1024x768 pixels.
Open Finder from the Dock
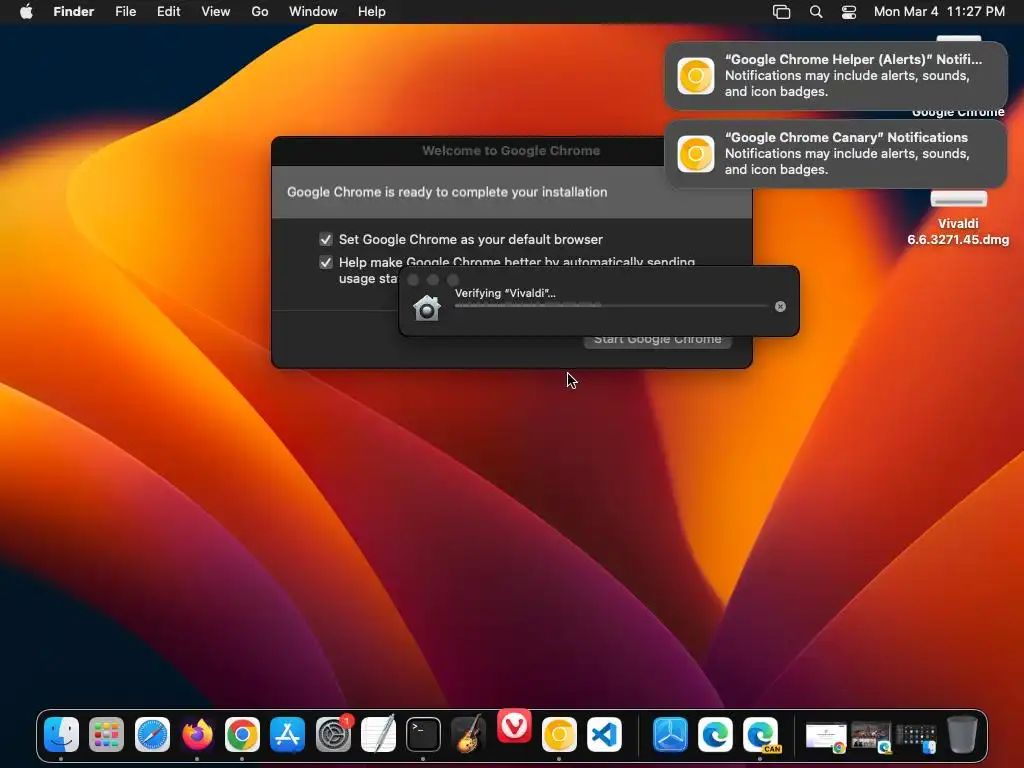61,735
